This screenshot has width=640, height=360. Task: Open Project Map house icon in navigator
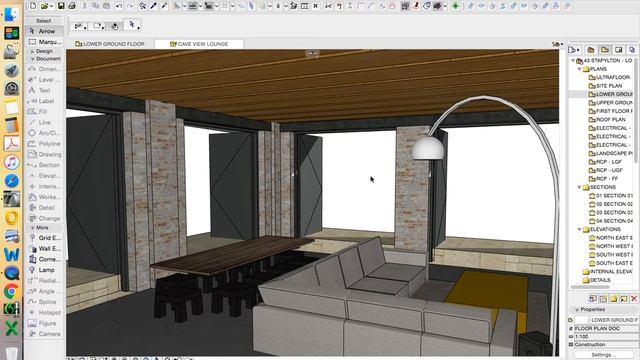pyautogui.click(x=591, y=50)
